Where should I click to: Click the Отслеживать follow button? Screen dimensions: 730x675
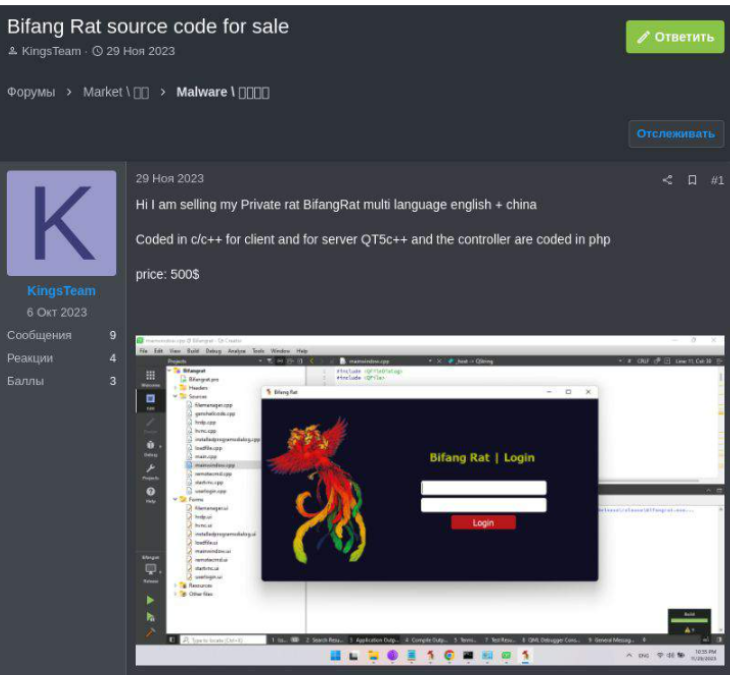[x=676, y=134]
